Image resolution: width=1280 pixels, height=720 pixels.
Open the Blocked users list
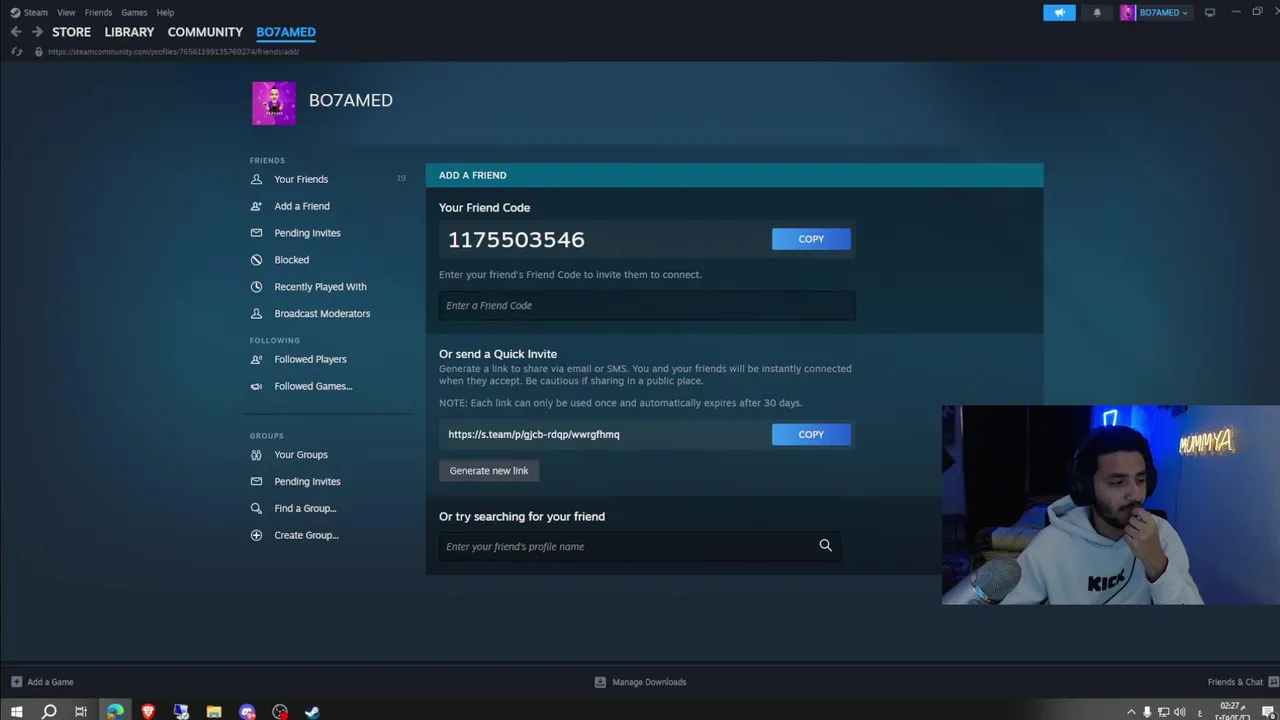point(292,260)
